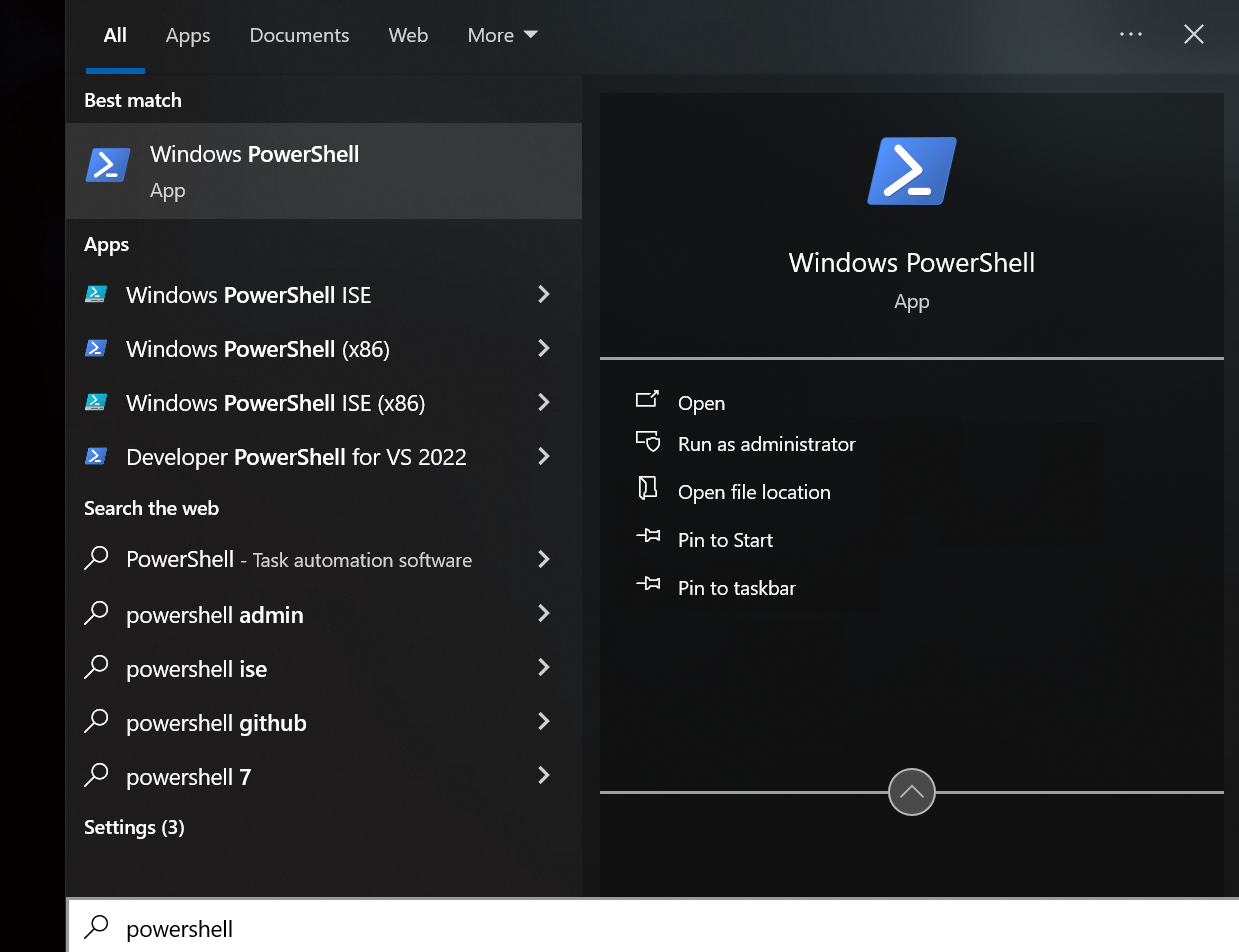Screen dimensions: 1239x952
Task: Choose Pin to taskbar
Action: click(x=737, y=588)
